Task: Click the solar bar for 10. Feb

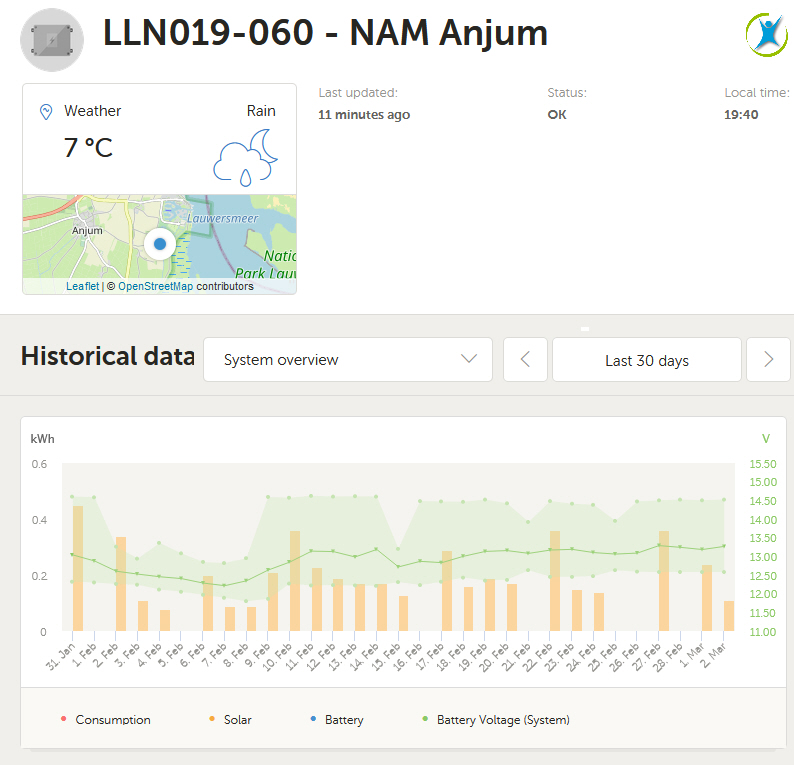Action: [295, 581]
